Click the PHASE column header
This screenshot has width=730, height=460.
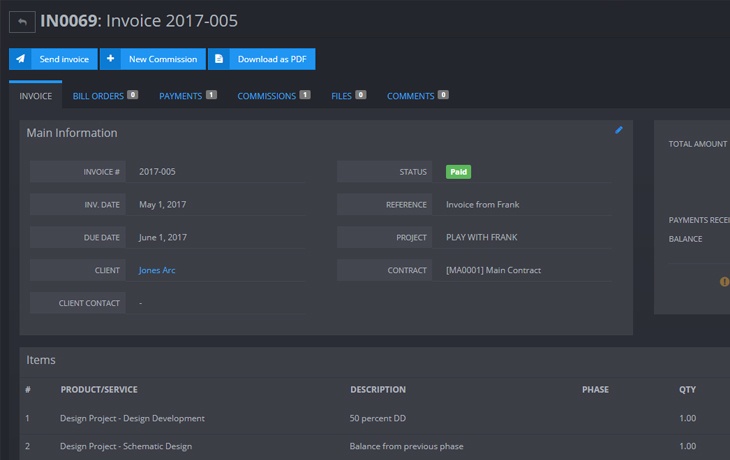coord(595,390)
